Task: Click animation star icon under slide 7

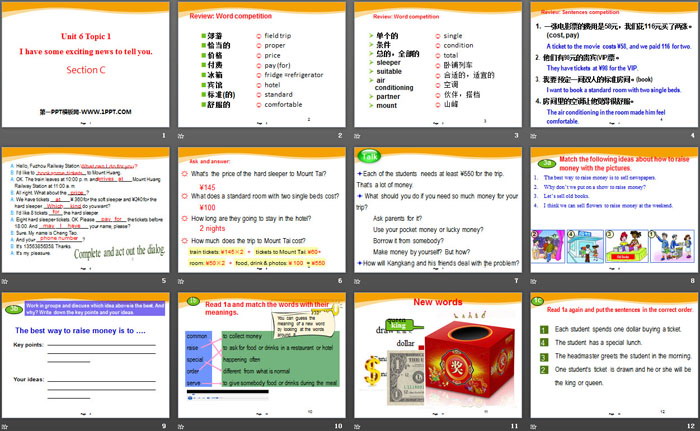Action: click(x=357, y=281)
